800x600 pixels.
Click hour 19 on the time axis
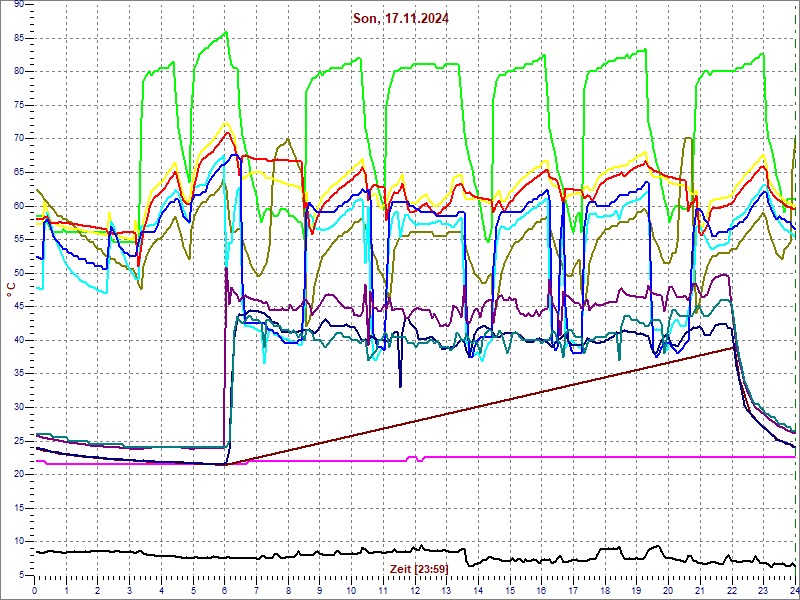pyautogui.click(x=637, y=590)
